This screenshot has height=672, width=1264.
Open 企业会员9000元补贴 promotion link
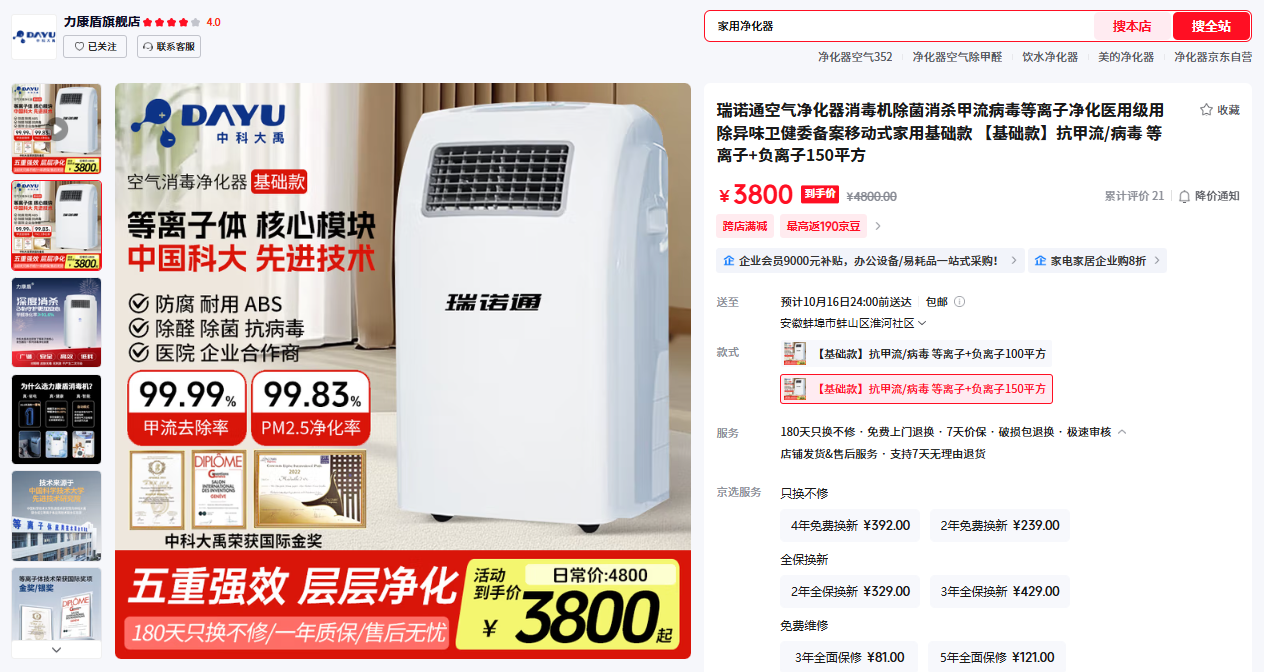tap(870, 261)
